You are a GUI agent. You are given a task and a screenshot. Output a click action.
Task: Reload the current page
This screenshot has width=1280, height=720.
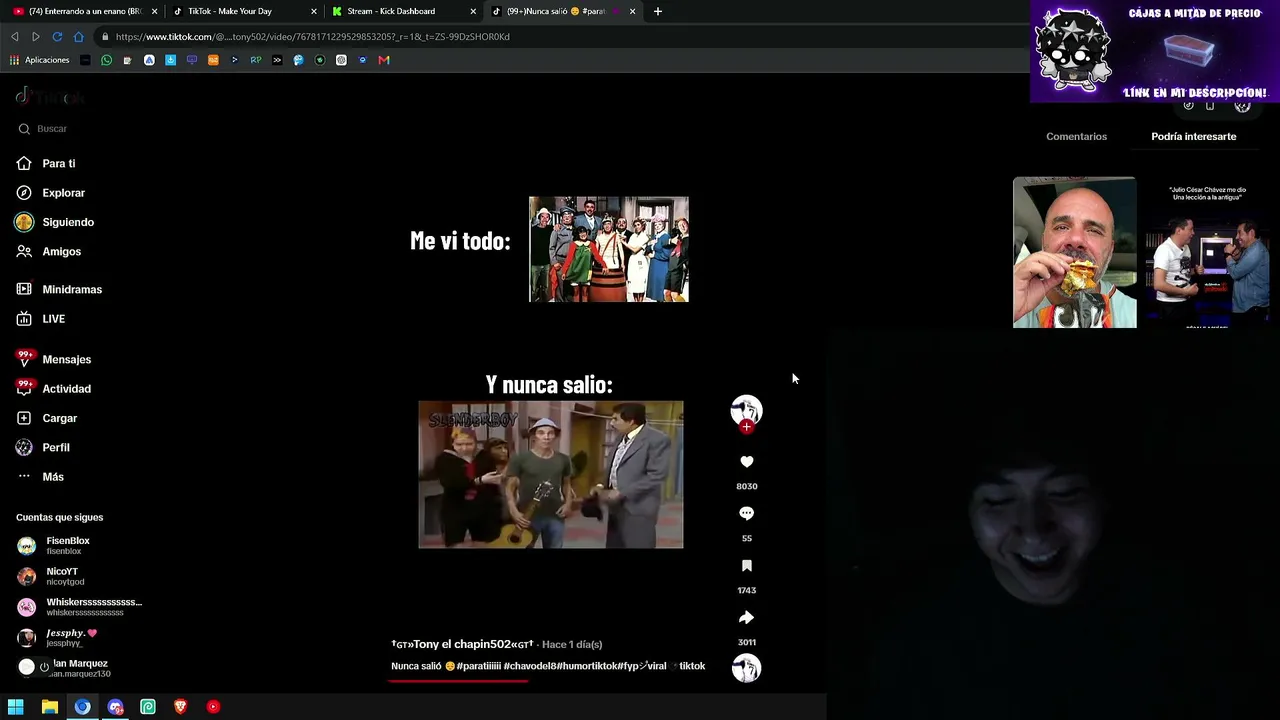tap(57, 37)
